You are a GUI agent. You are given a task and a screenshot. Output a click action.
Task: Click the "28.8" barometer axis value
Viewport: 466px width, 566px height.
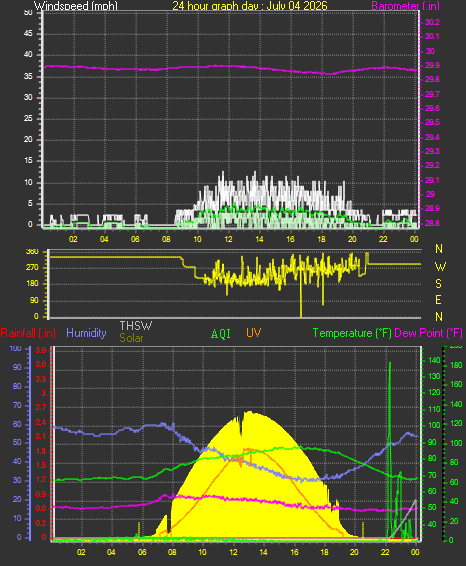point(432,223)
